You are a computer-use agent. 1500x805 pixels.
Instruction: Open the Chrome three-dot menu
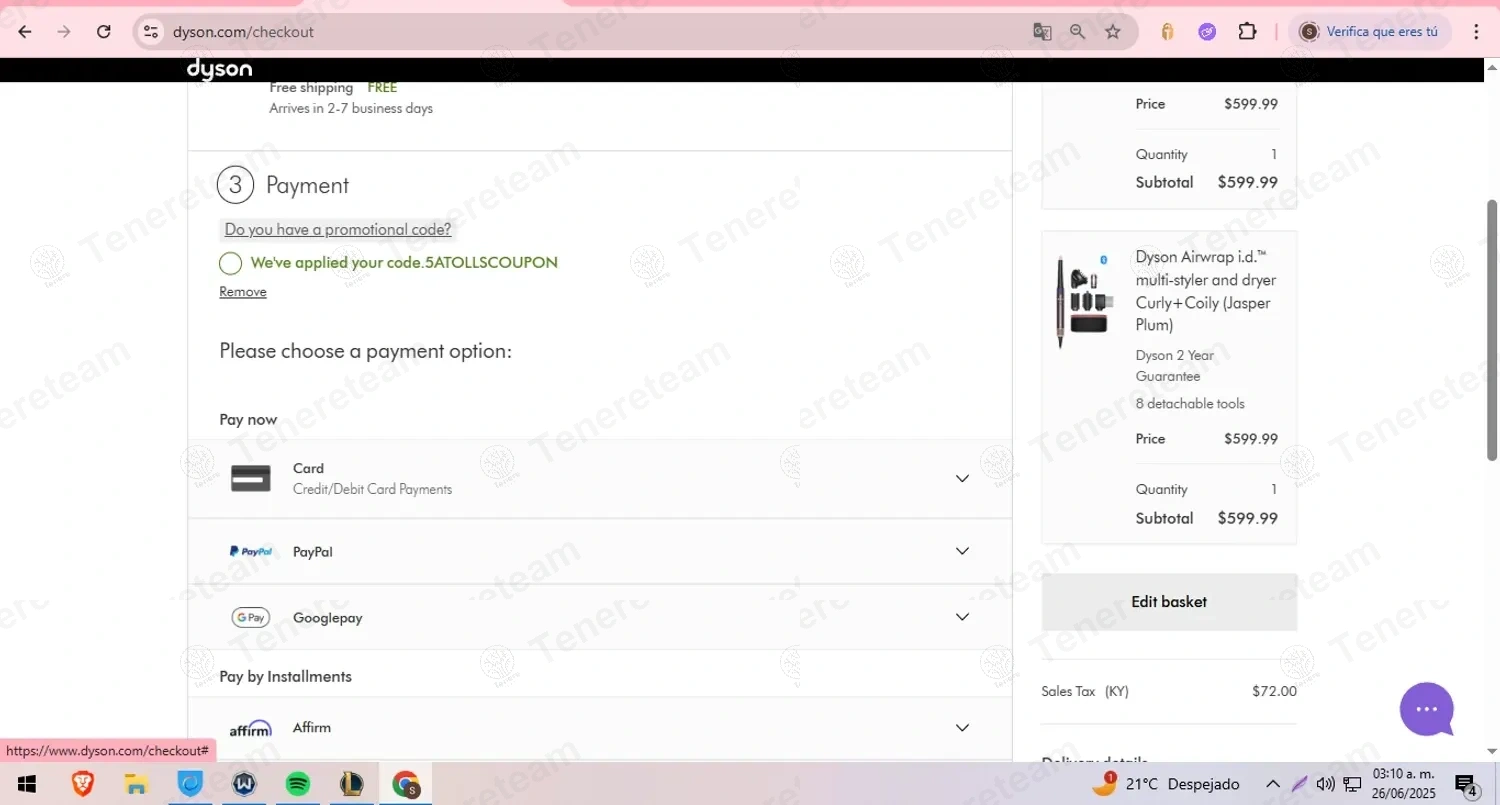point(1476,32)
